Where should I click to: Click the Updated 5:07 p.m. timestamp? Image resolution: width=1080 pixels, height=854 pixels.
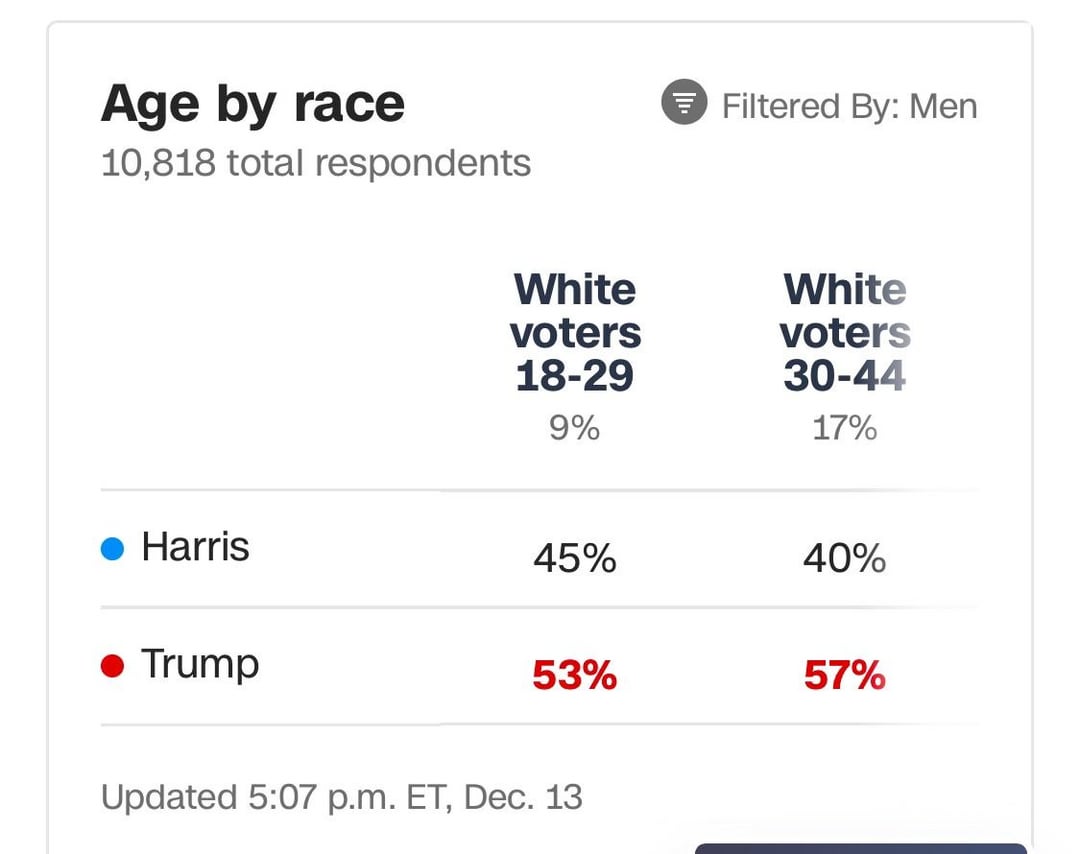(x=342, y=798)
